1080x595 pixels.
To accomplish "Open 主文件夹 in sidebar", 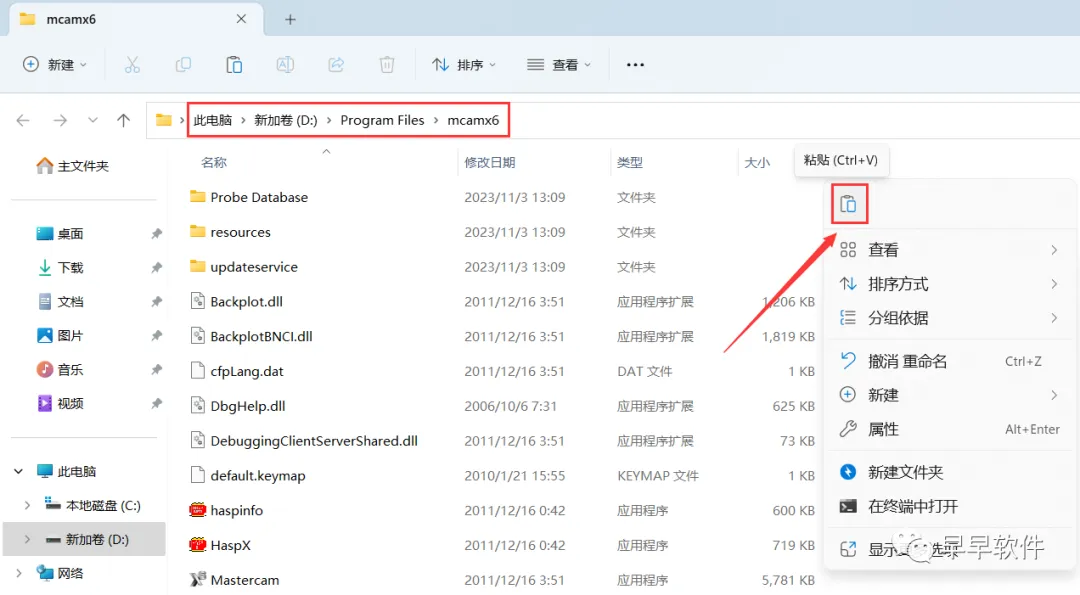I will coord(73,166).
